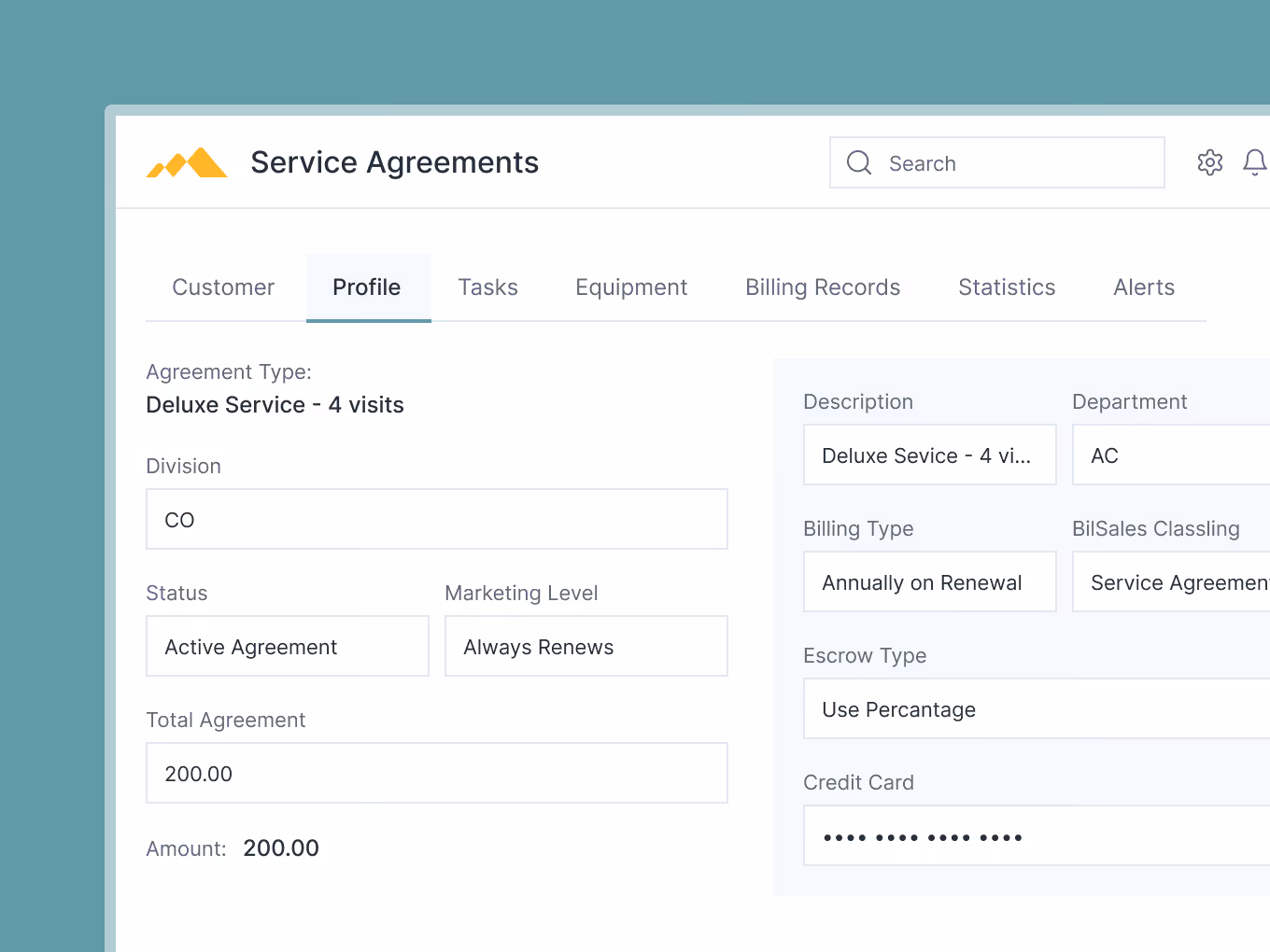This screenshot has width=1270, height=952.
Task: Open the Billing Records tab
Action: [x=823, y=287]
